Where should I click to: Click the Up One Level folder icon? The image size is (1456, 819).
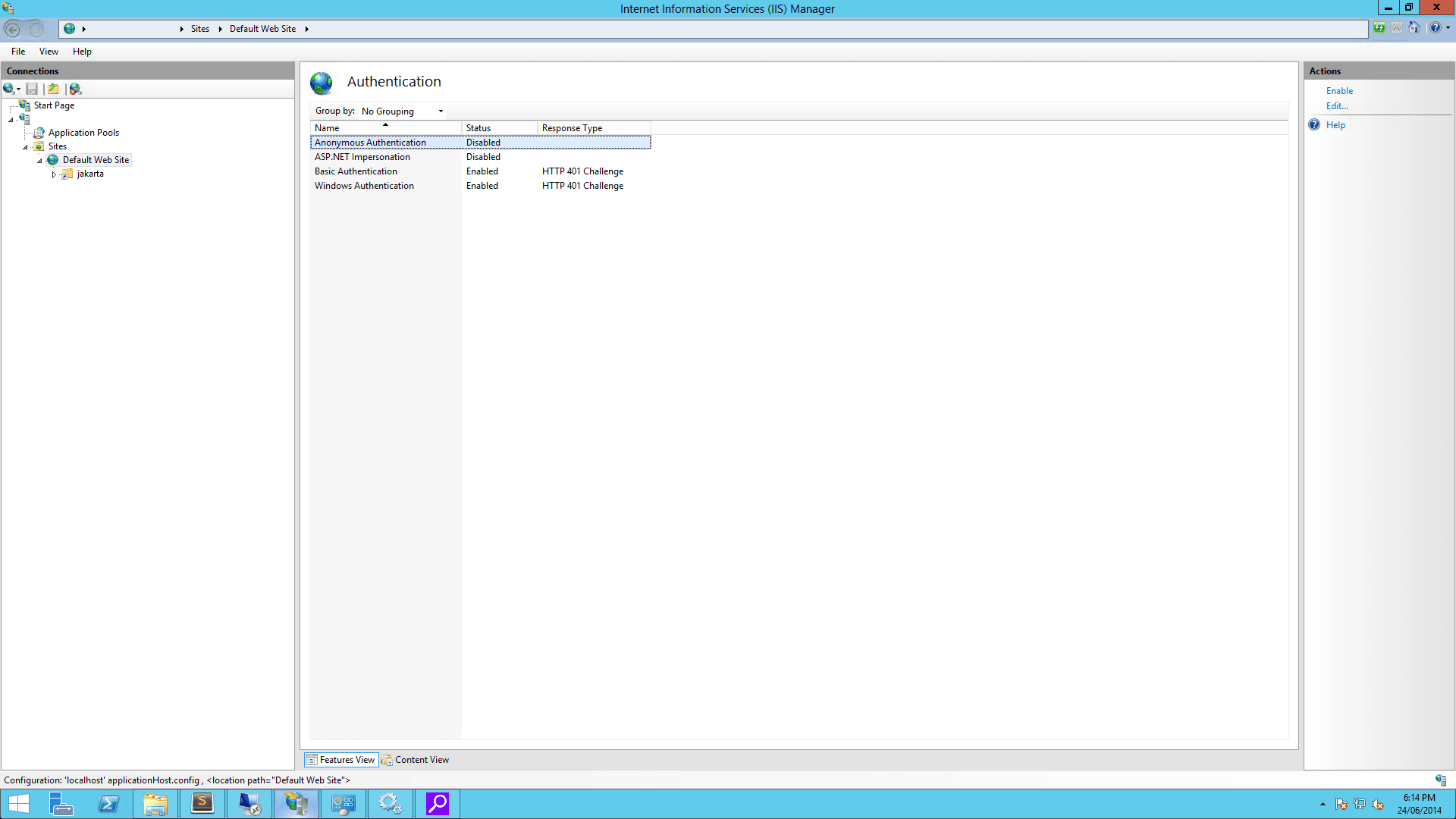coord(53,89)
